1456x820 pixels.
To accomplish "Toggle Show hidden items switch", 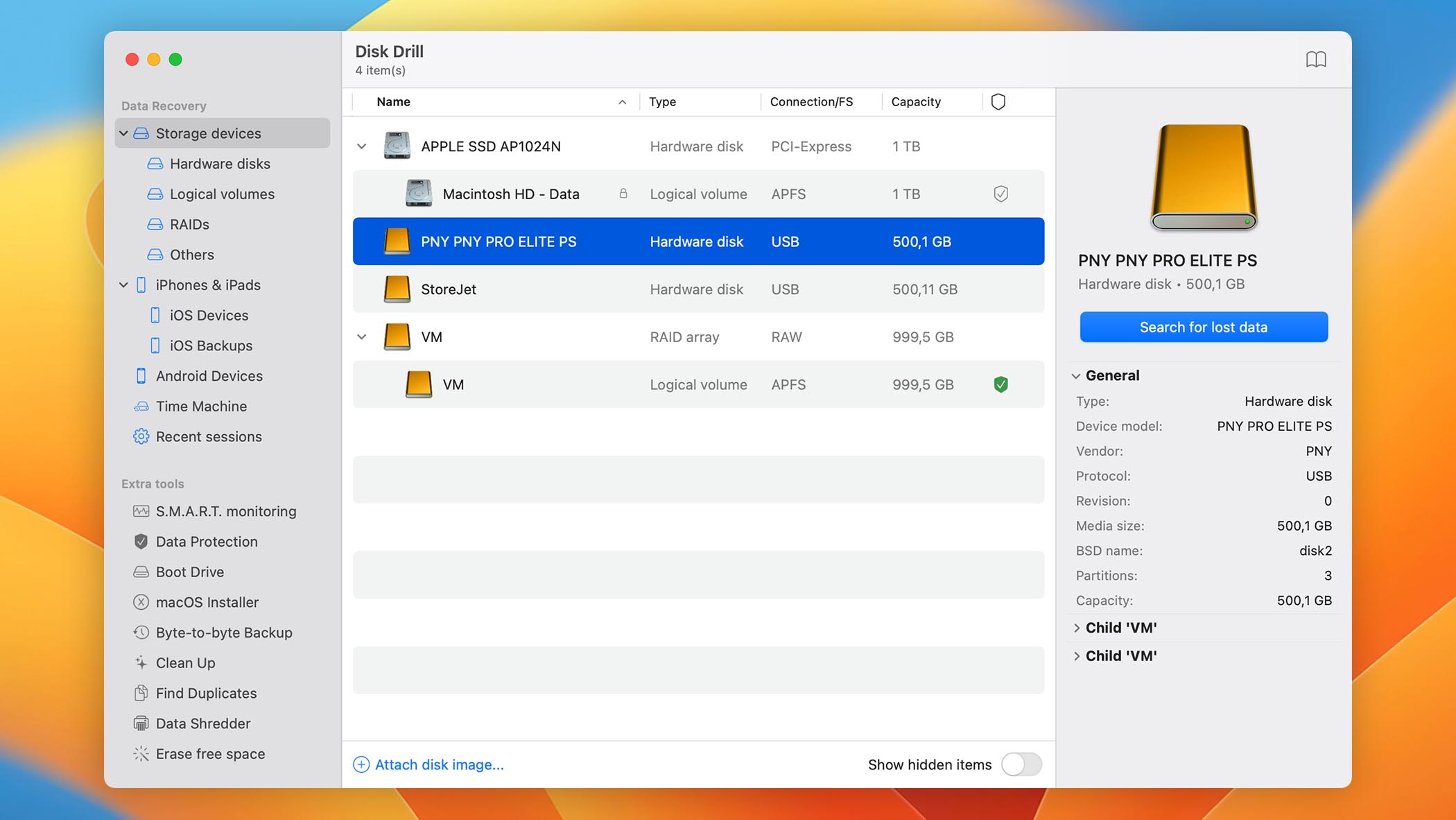I will tap(1021, 765).
